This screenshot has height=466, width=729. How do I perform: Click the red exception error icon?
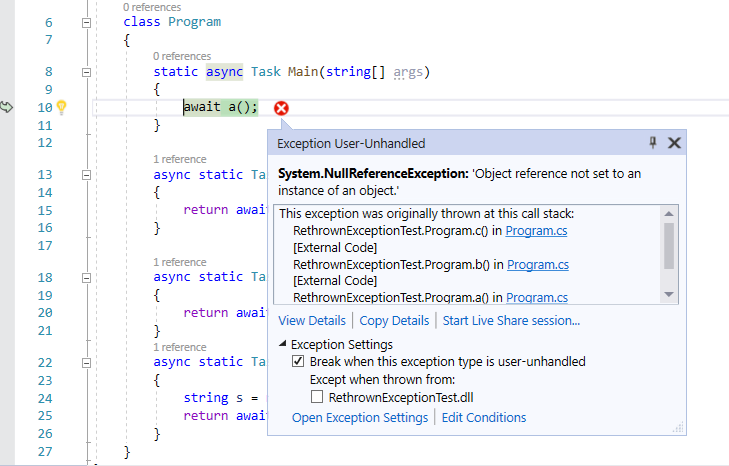[x=281, y=108]
